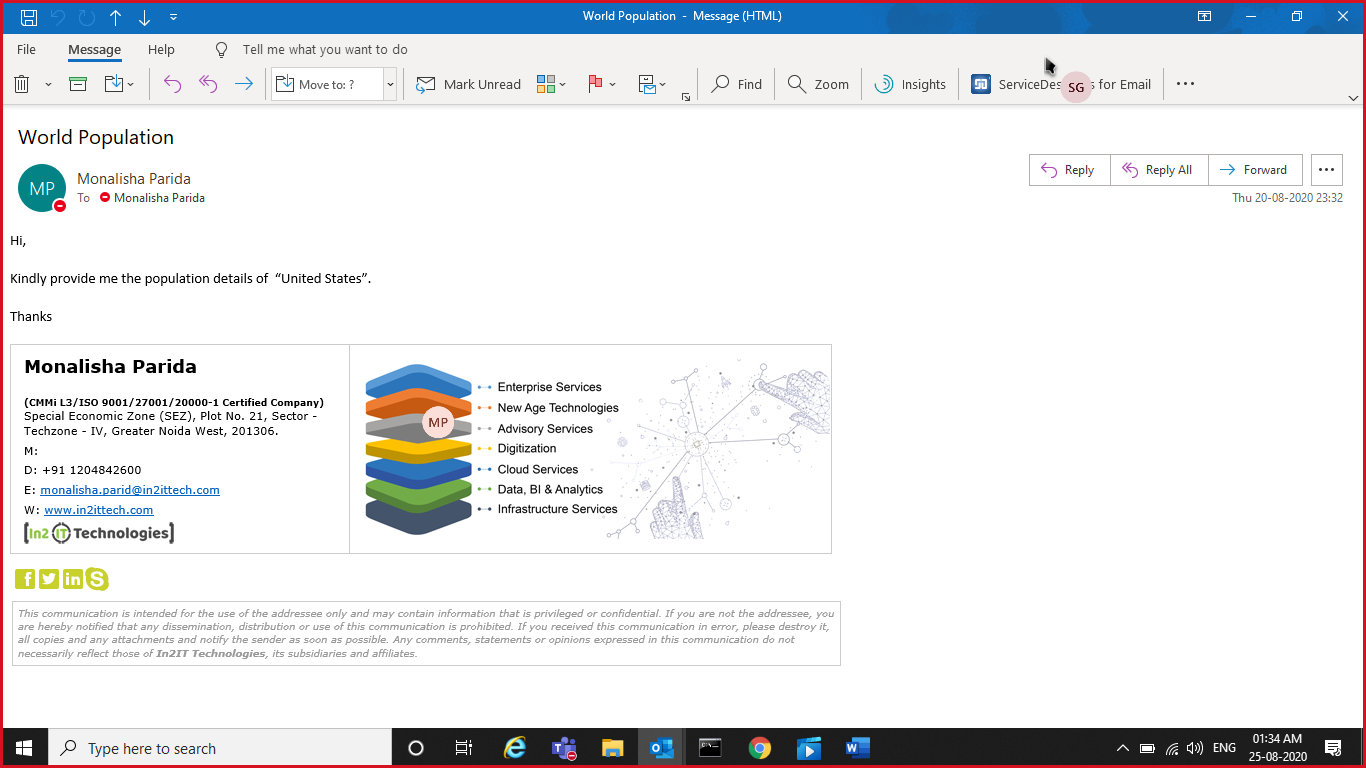Viewport: 1366px width, 768px height.
Task: Open the Windows Start menu
Action: coord(24,748)
